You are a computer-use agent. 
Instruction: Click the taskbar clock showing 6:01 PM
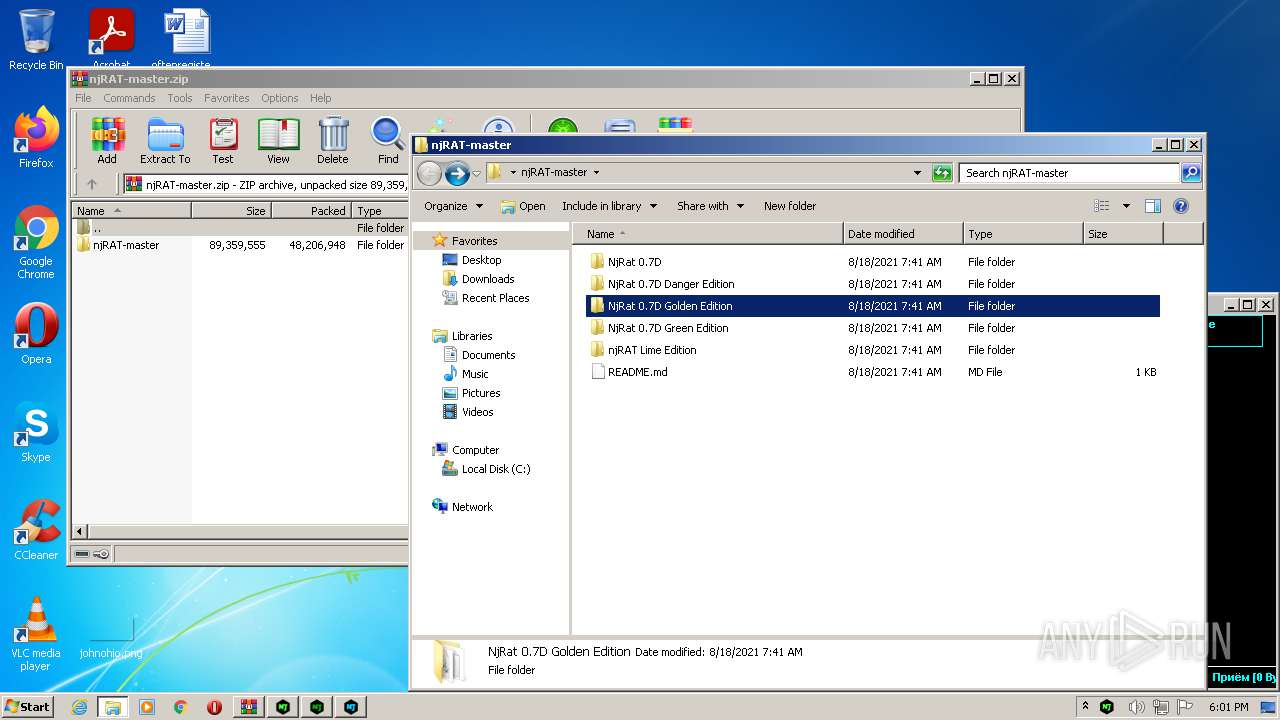pos(1229,707)
